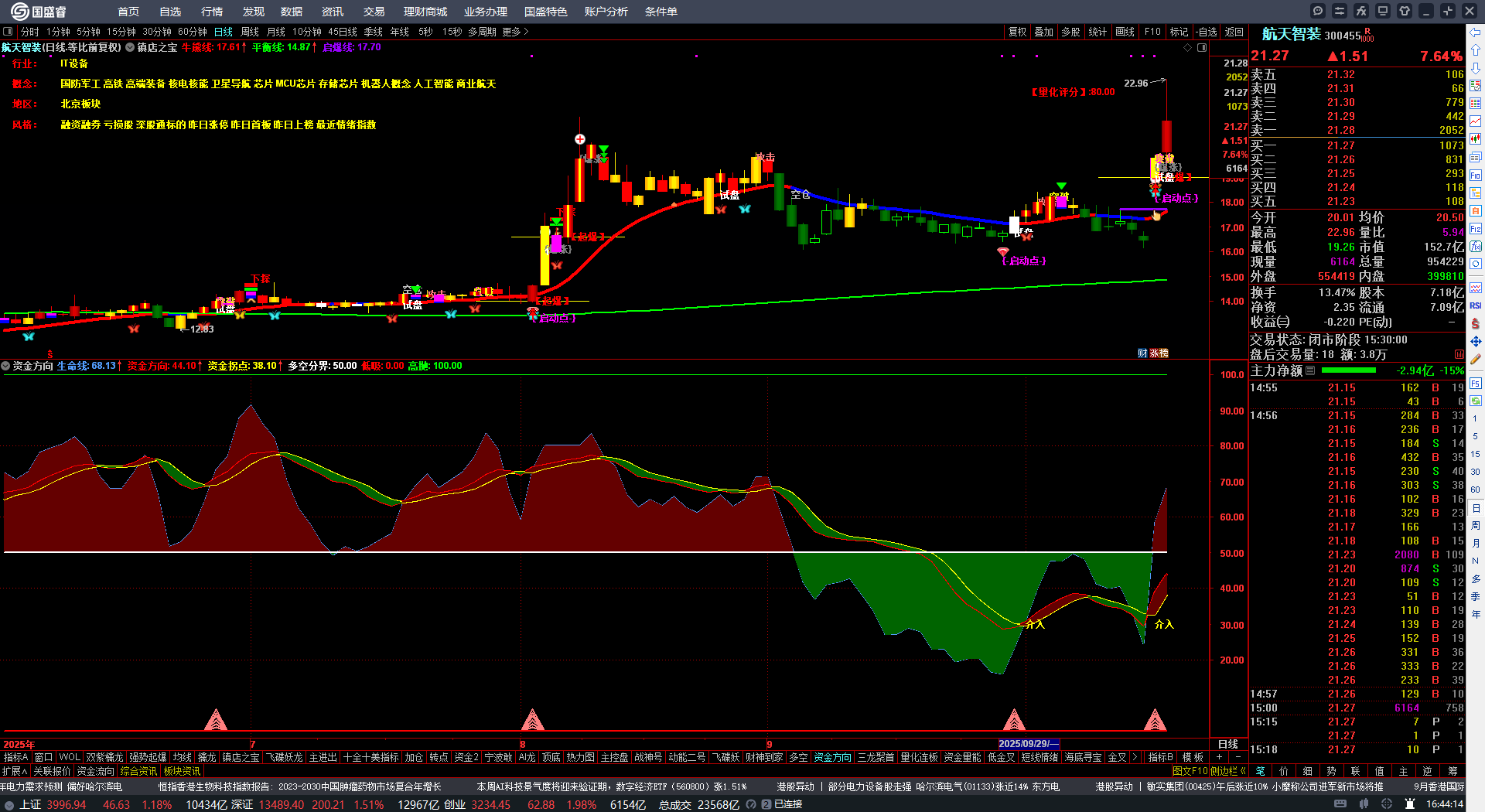The height and width of the screenshot is (812, 1485).
Task: Click the minus button next to 模板
Action: 1237,757
